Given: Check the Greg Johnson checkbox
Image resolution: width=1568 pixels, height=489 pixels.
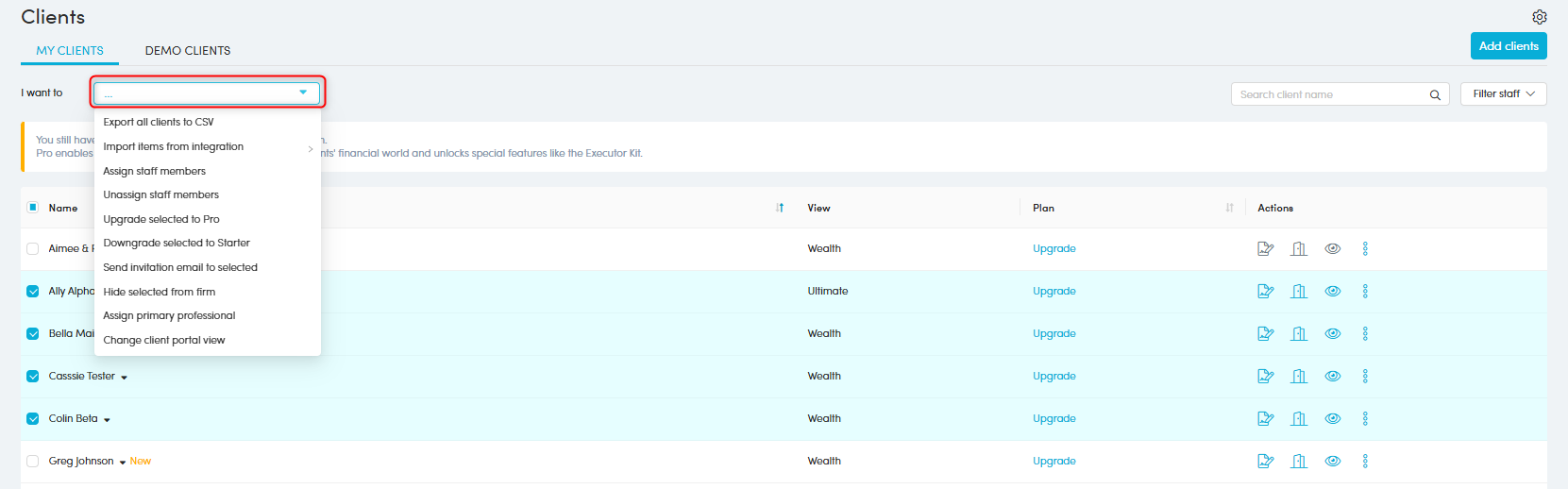Looking at the screenshot, I should click(33, 462).
